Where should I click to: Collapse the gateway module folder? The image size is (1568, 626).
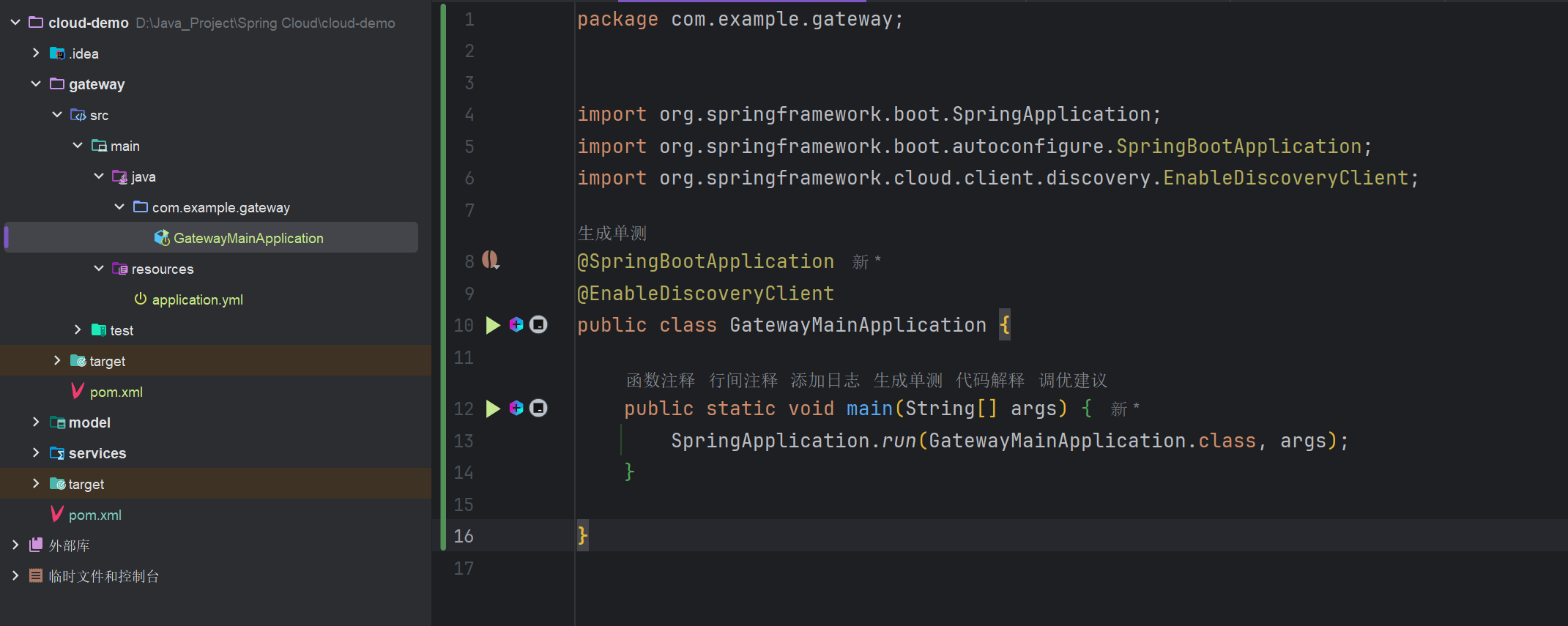point(36,84)
